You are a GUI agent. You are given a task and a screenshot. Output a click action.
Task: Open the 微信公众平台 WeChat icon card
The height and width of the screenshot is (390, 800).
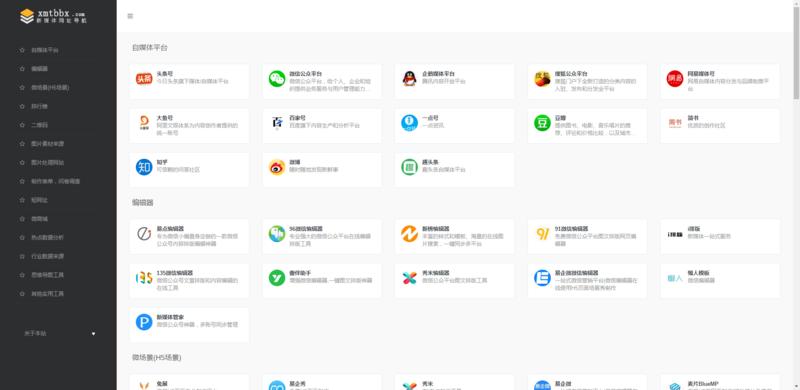322,81
